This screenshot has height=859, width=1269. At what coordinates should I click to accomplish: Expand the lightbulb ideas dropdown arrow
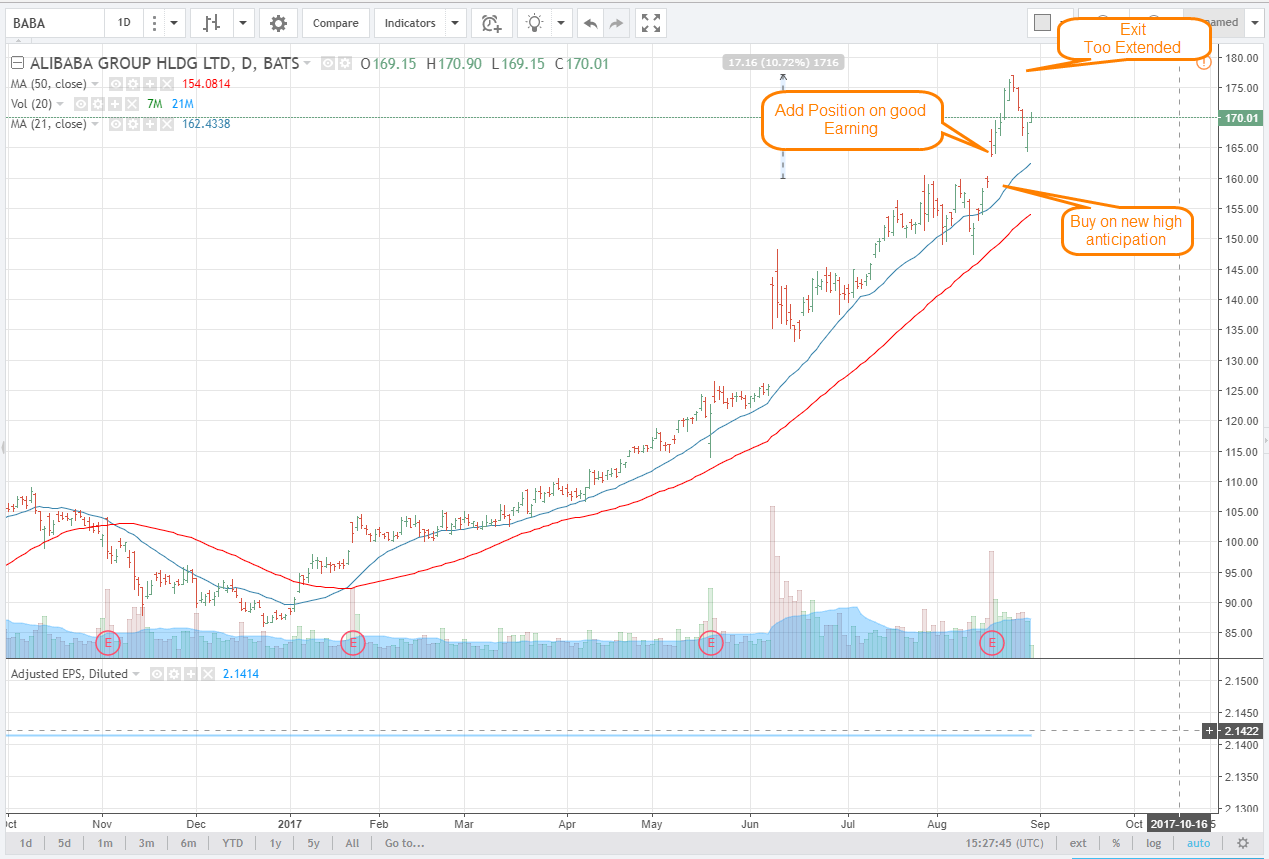coord(561,23)
